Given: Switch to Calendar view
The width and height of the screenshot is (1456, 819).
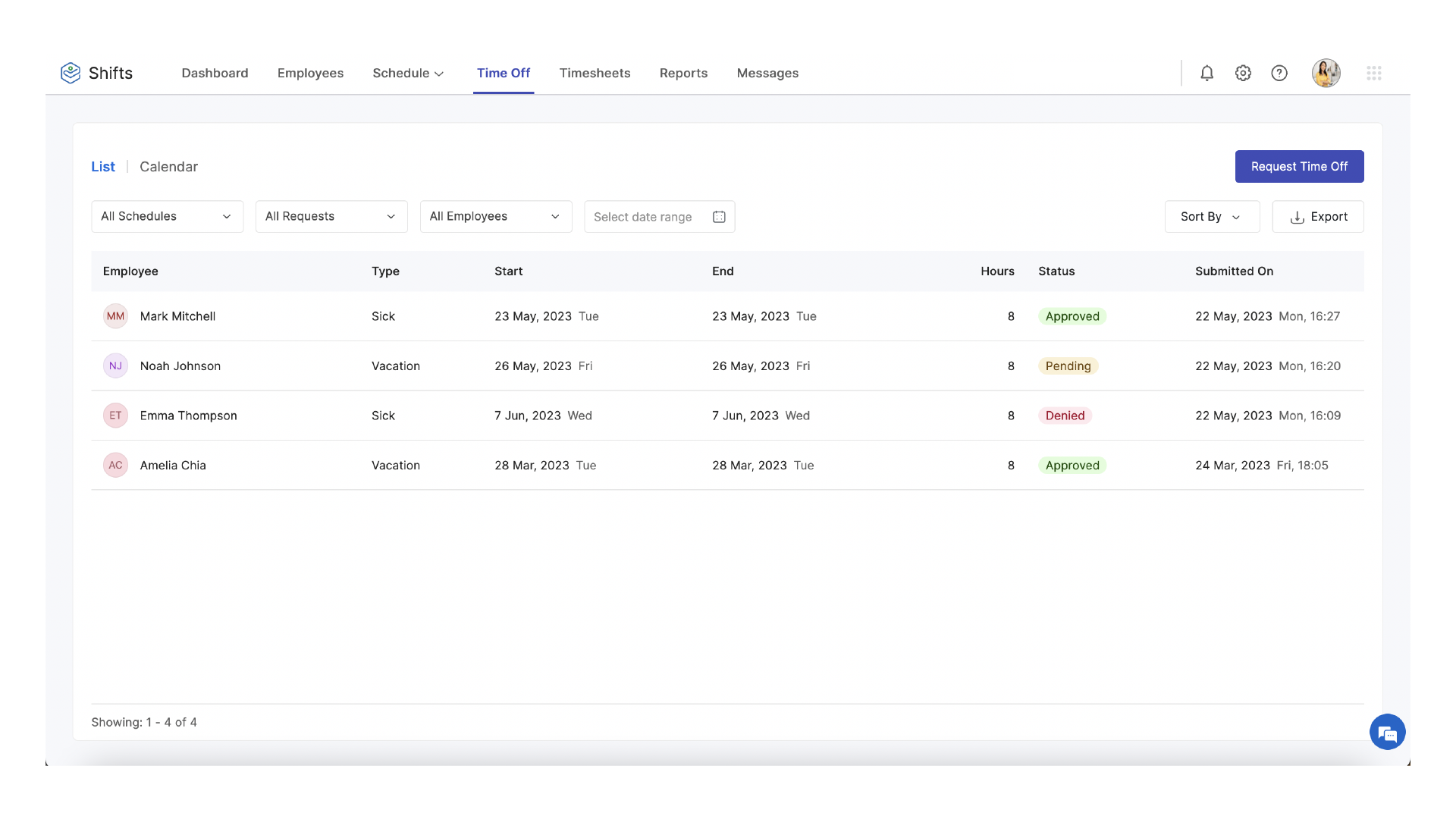Looking at the screenshot, I should (x=168, y=166).
